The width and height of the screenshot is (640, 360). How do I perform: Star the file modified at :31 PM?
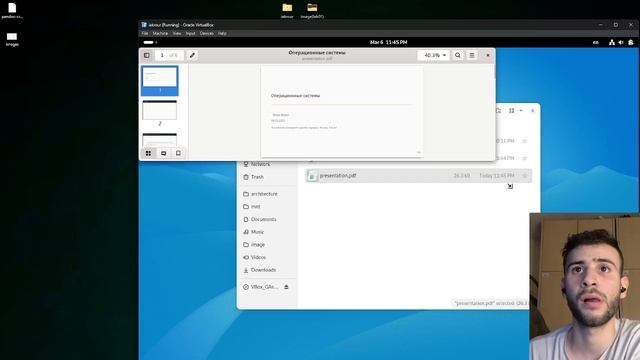525,141
